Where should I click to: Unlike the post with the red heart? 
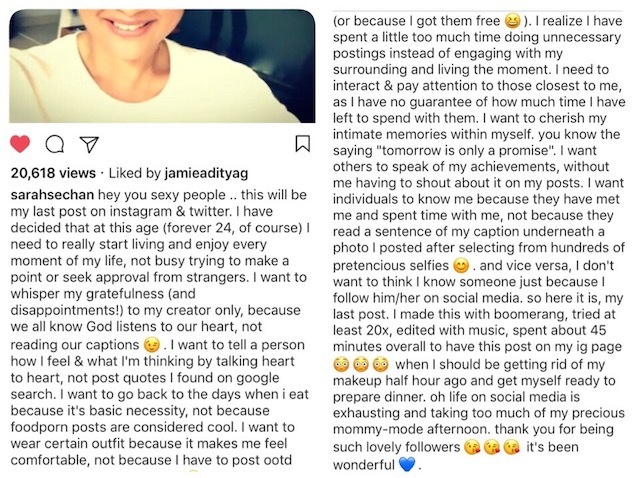pyautogui.click(x=21, y=144)
